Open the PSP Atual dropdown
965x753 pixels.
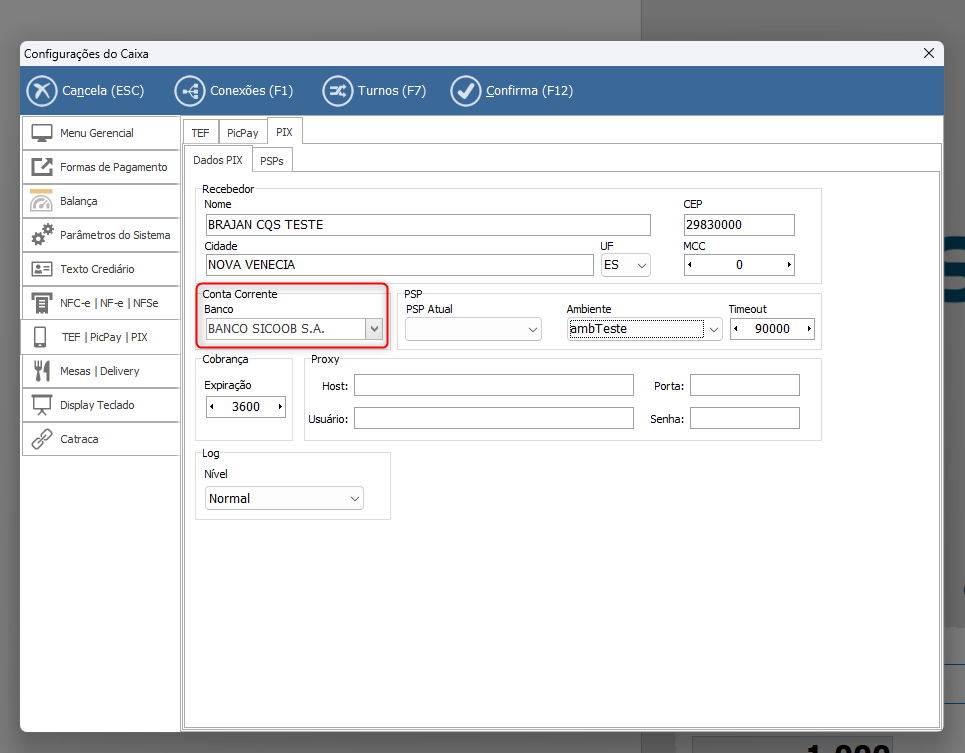click(x=531, y=329)
